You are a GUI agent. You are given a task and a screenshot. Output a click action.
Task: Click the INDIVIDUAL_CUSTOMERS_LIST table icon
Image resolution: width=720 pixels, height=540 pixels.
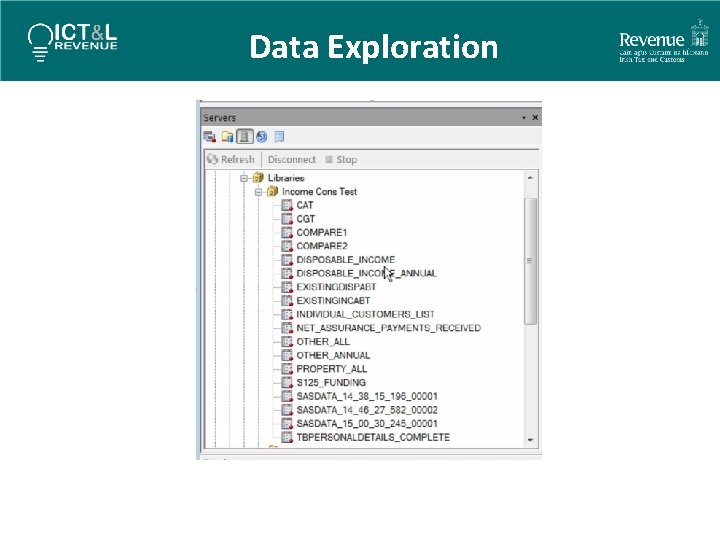point(287,315)
